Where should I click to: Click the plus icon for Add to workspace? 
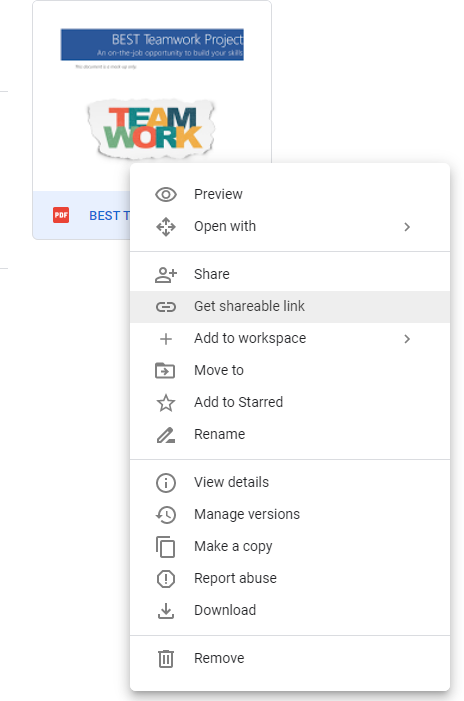click(166, 339)
